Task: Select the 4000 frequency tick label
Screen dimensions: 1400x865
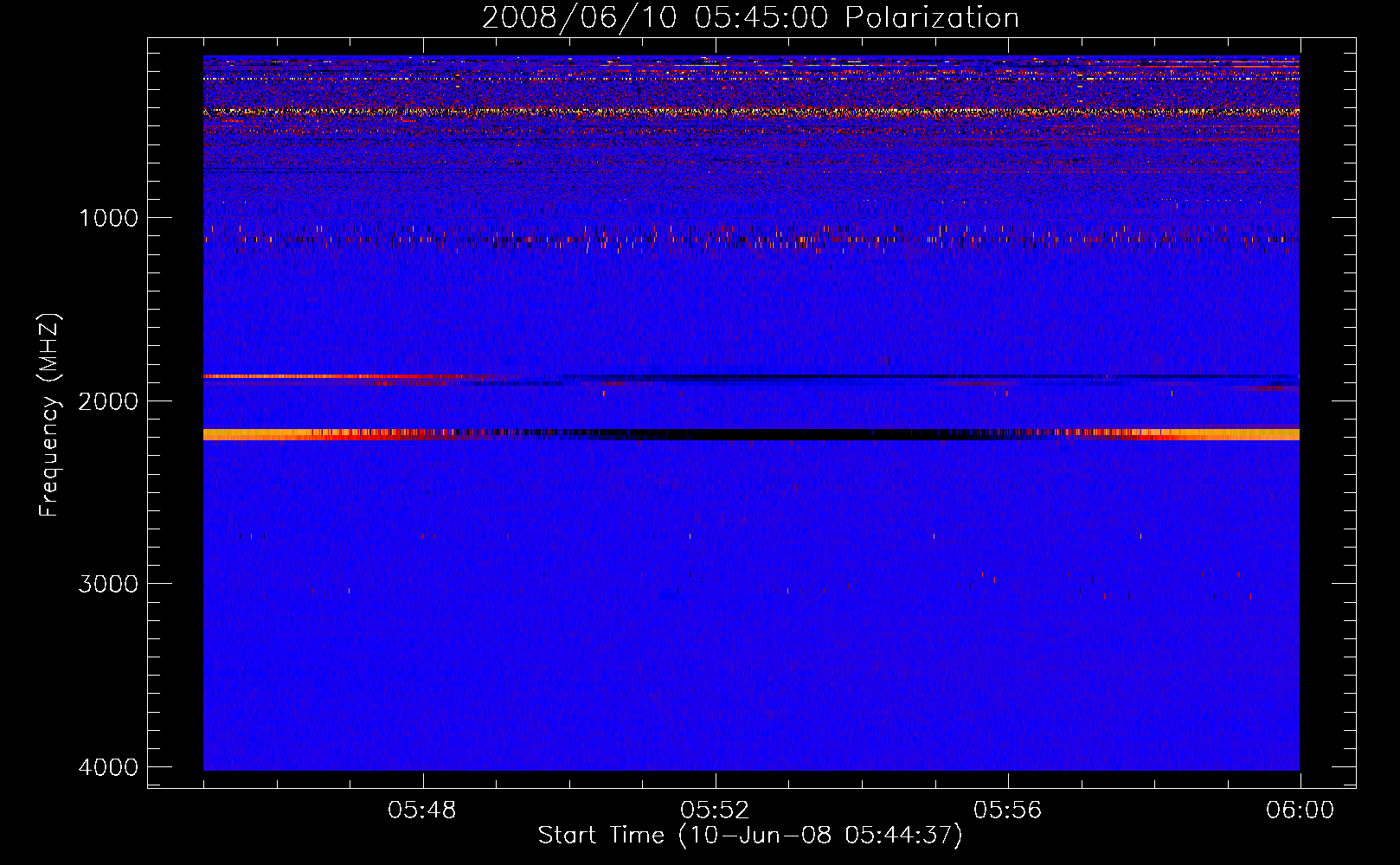Action: 108,767
